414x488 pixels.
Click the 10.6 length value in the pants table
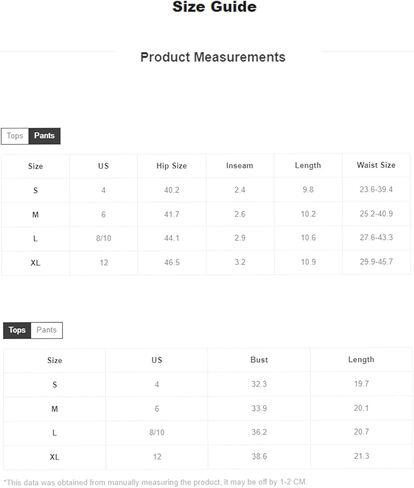point(308,238)
